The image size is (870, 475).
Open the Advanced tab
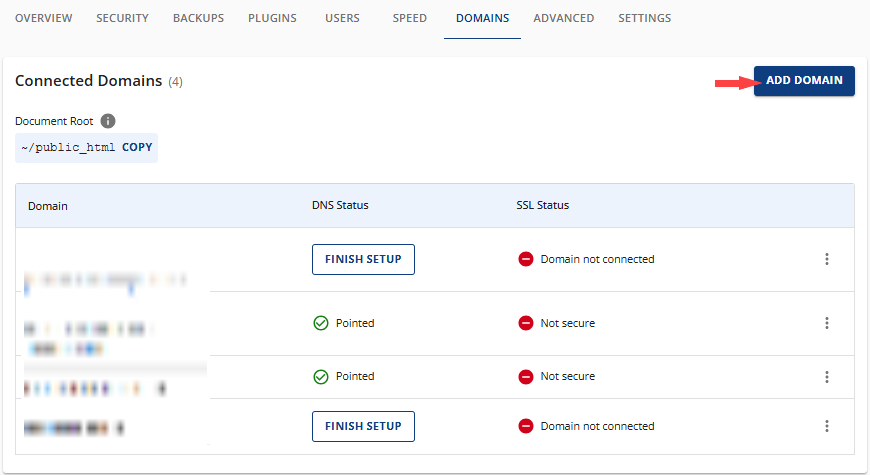(563, 18)
